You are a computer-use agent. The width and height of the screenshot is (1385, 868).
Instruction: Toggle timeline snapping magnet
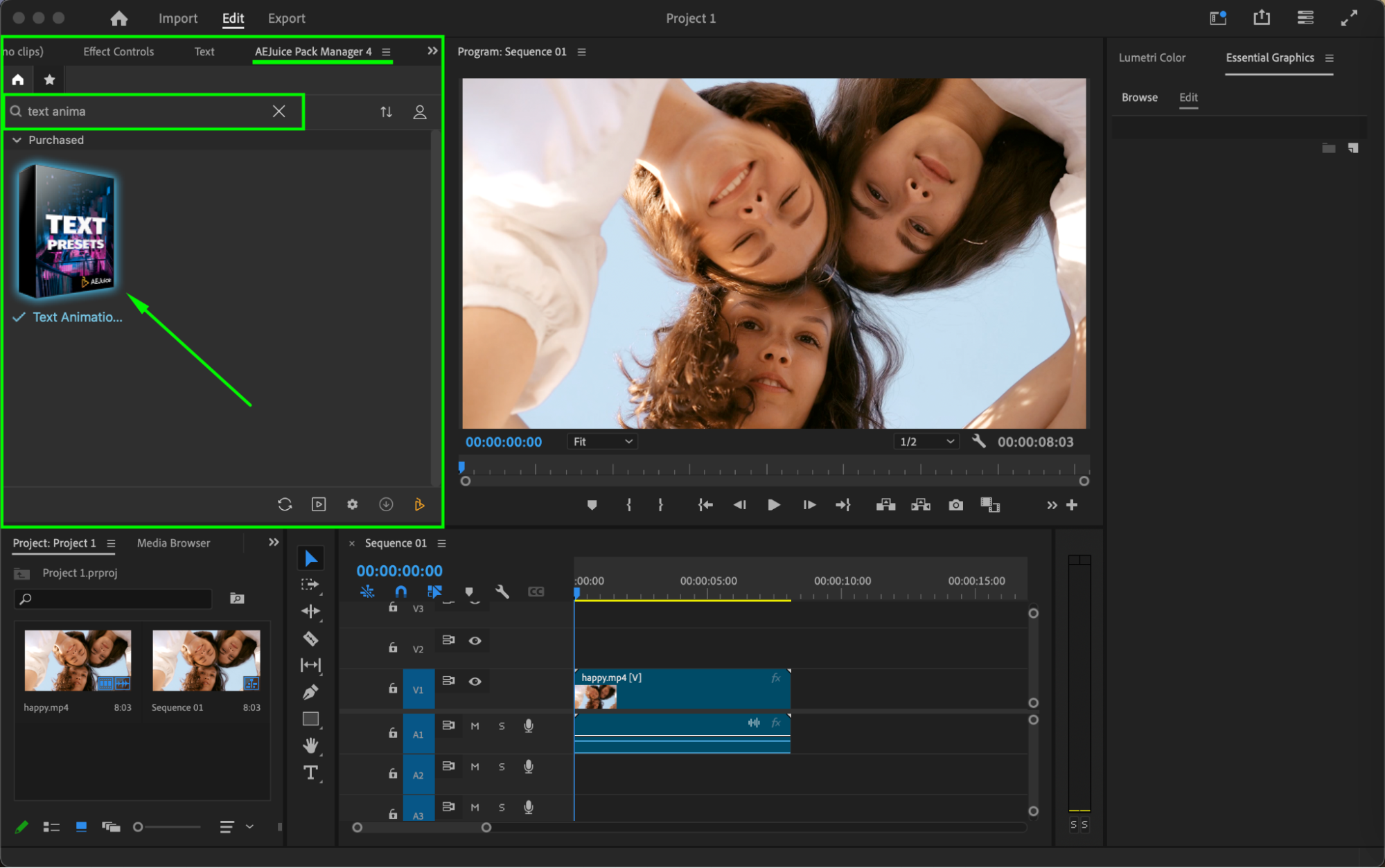[x=400, y=592]
